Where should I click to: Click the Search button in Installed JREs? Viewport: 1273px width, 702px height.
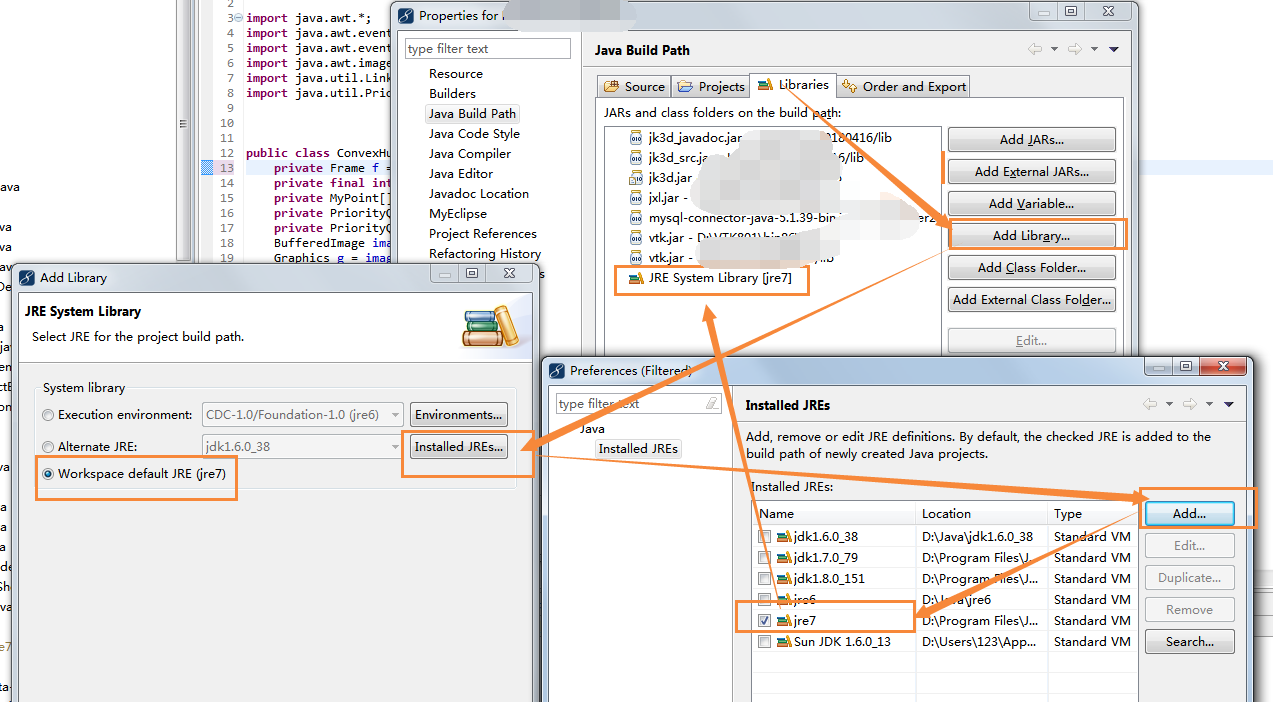click(1189, 641)
